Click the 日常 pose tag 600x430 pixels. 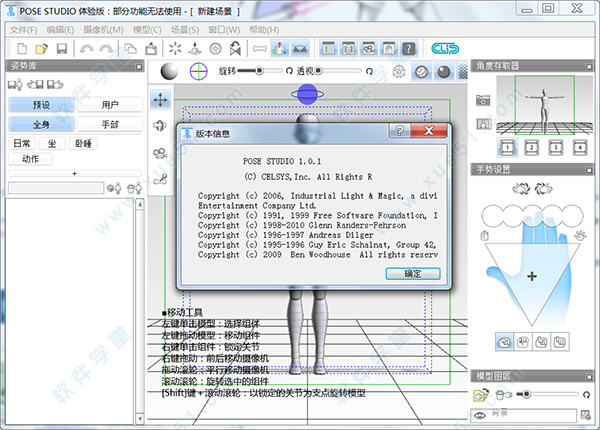pyautogui.click(x=21, y=143)
